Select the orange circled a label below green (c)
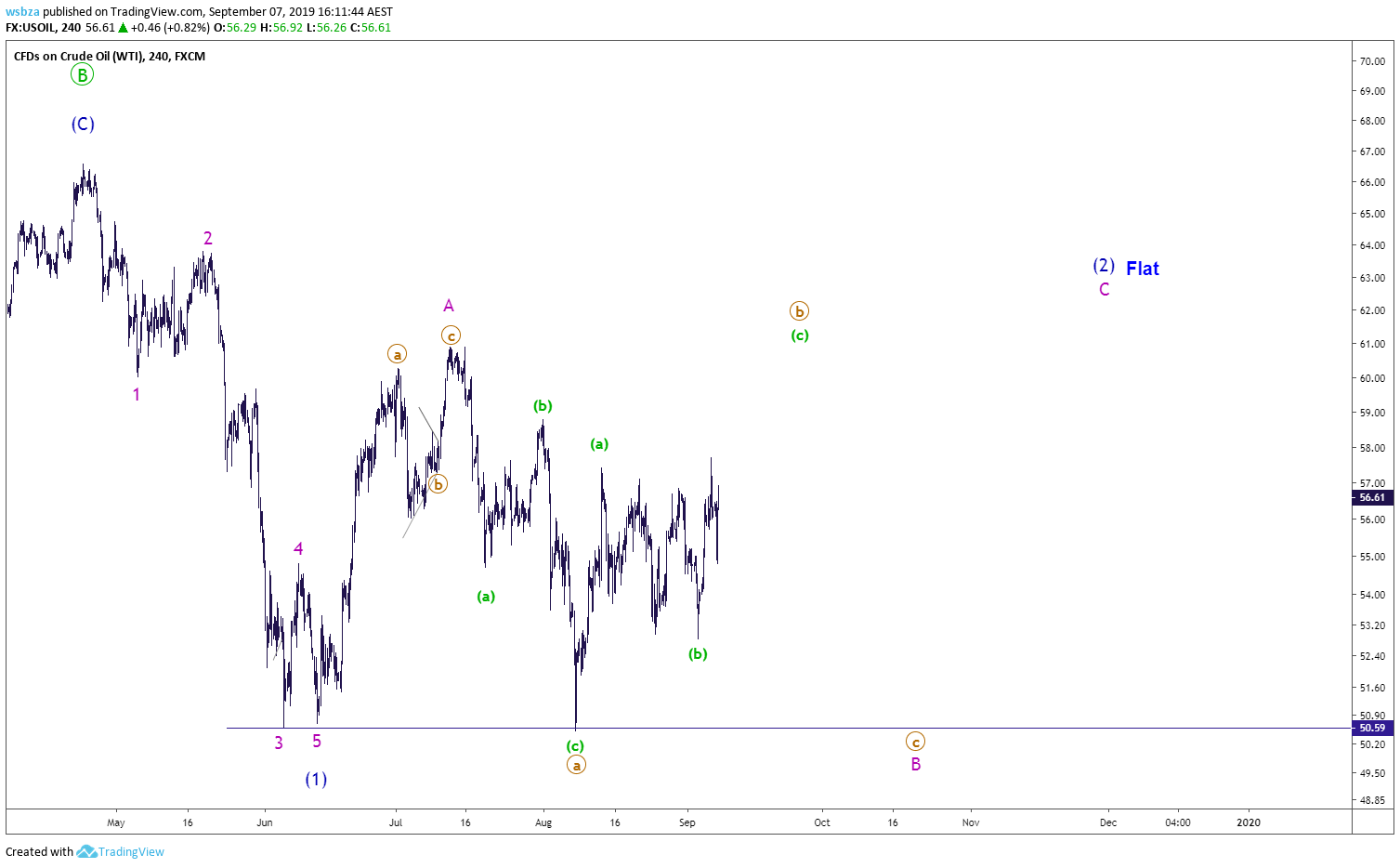The height and width of the screenshot is (868, 1400). (x=576, y=766)
